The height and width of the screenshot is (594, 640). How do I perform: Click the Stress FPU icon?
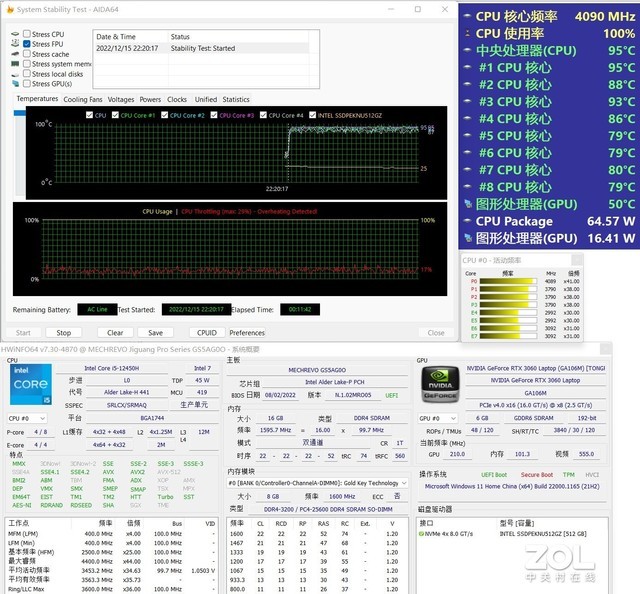tap(15, 43)
